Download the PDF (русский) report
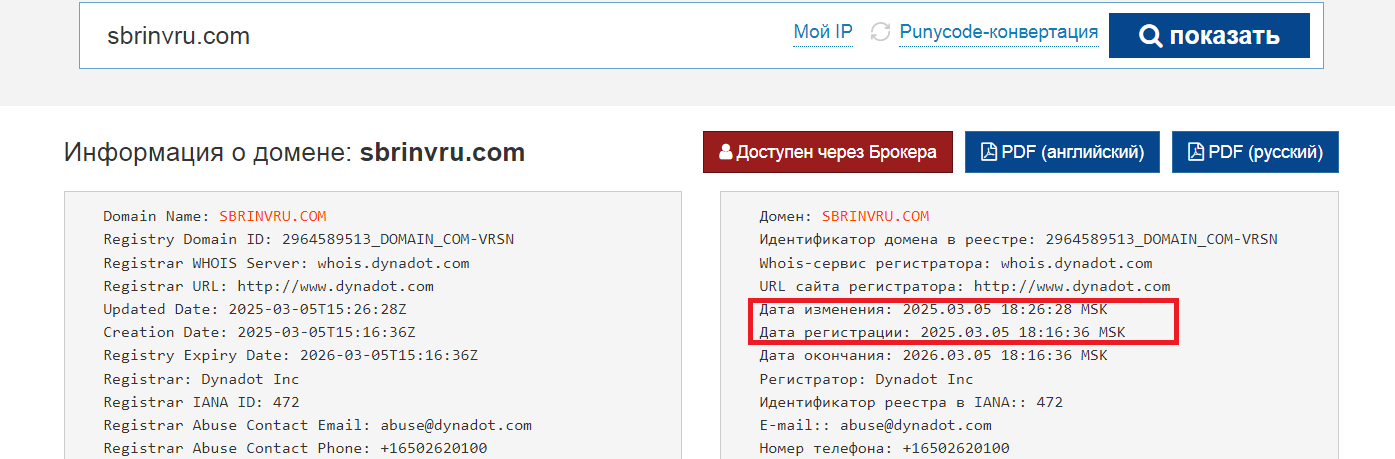 (1255, 152)
